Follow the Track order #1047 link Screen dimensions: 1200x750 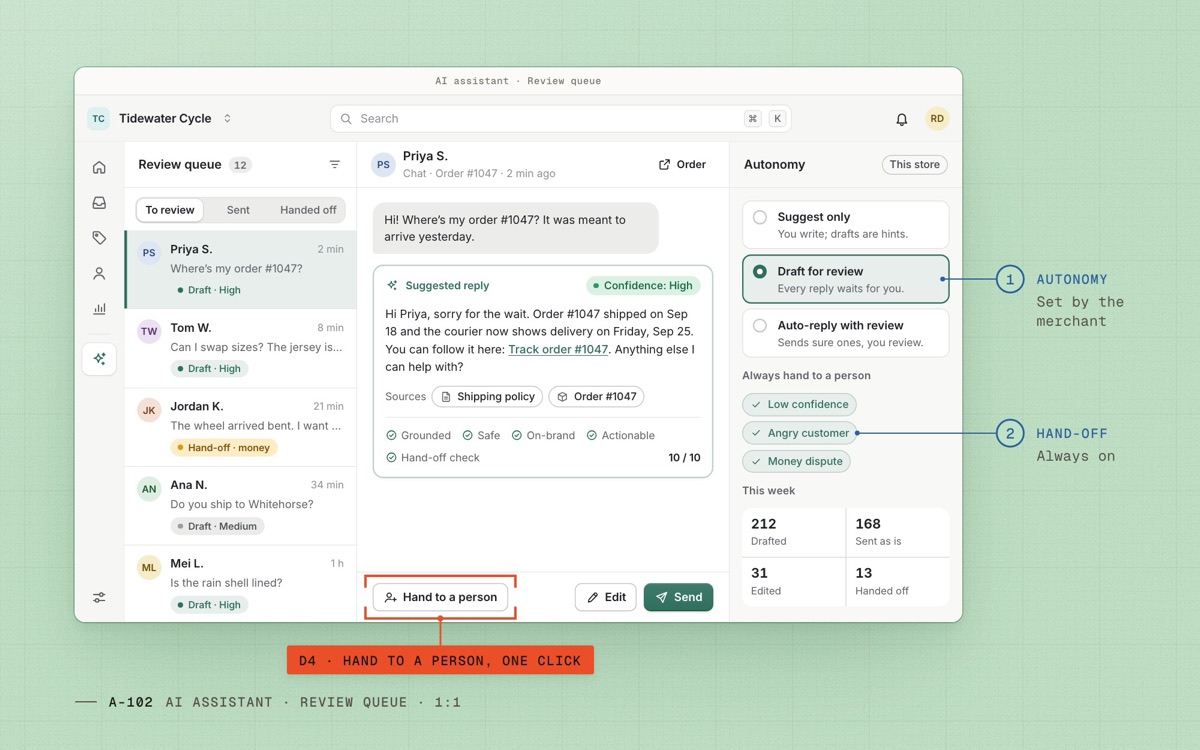coord(558,349)
